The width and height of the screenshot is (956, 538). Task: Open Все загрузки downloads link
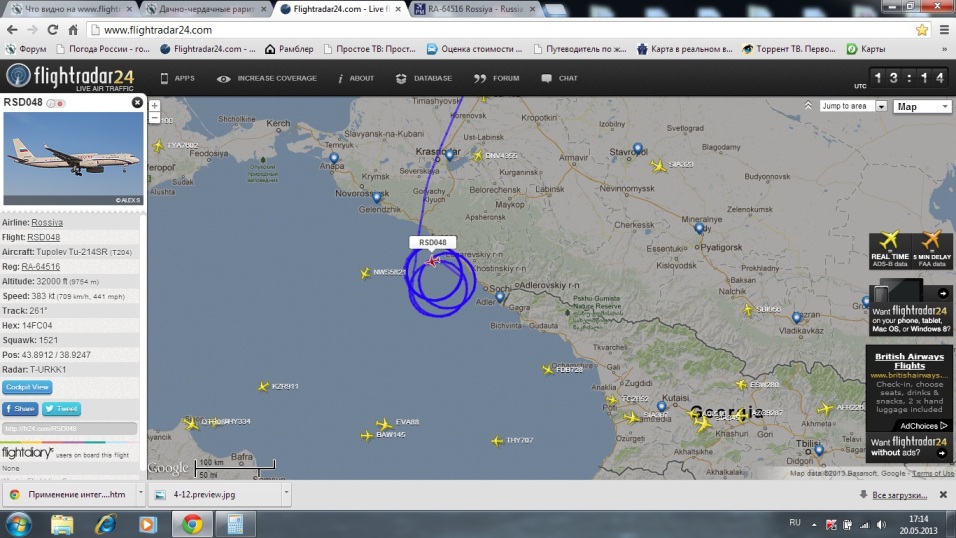[899, 495]
